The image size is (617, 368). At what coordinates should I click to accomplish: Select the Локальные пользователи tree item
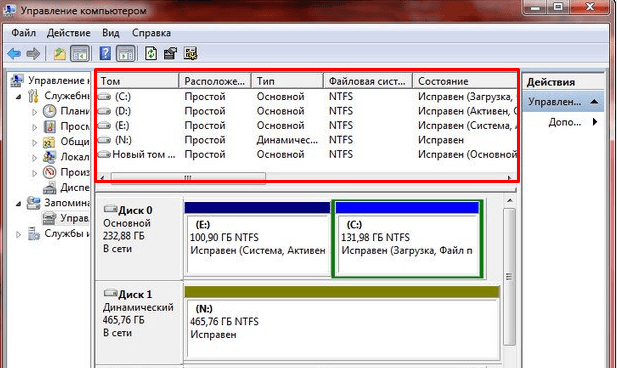(x=66, y=157)
